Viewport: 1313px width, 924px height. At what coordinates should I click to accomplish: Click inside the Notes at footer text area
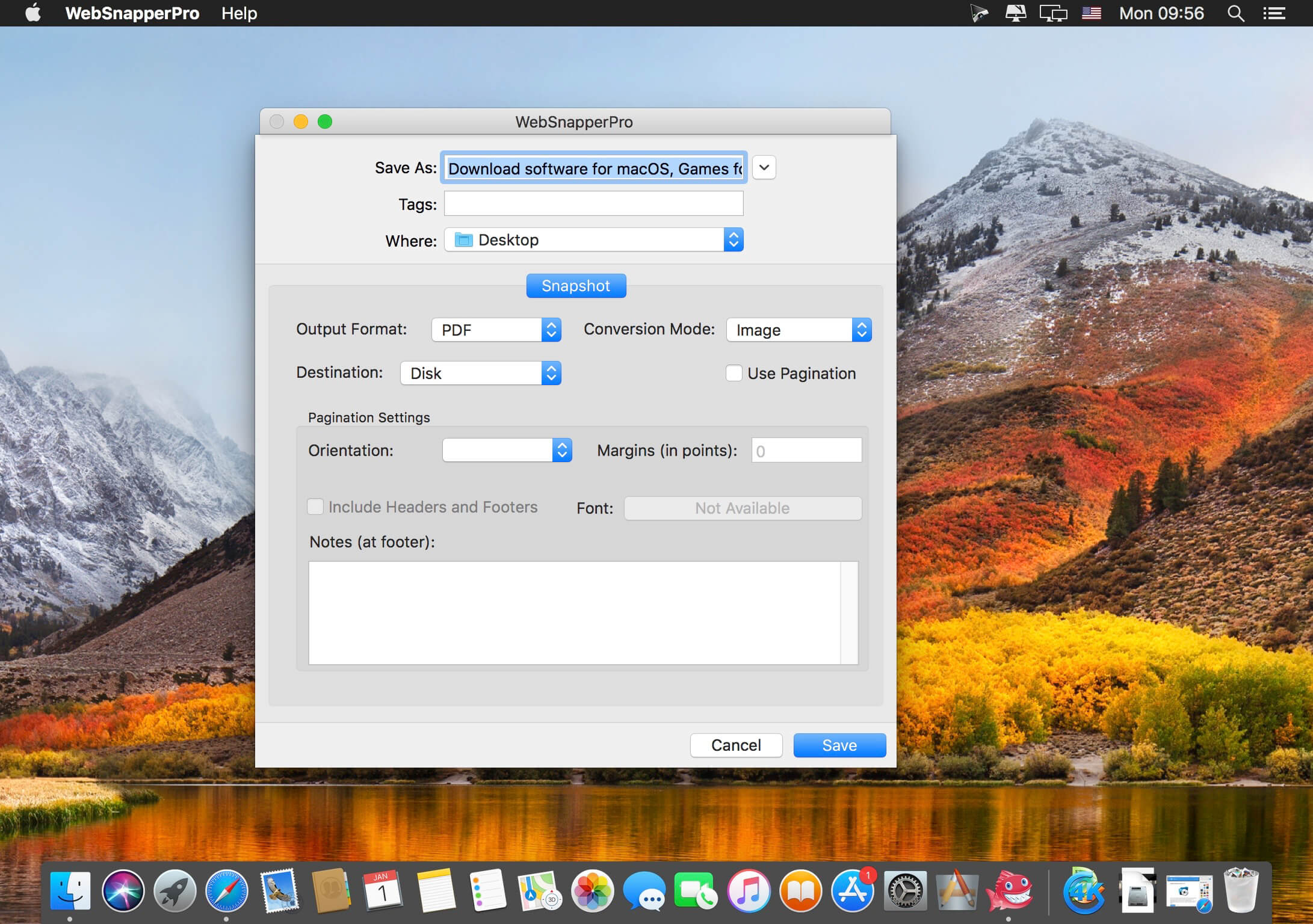[x=575, y=612]
